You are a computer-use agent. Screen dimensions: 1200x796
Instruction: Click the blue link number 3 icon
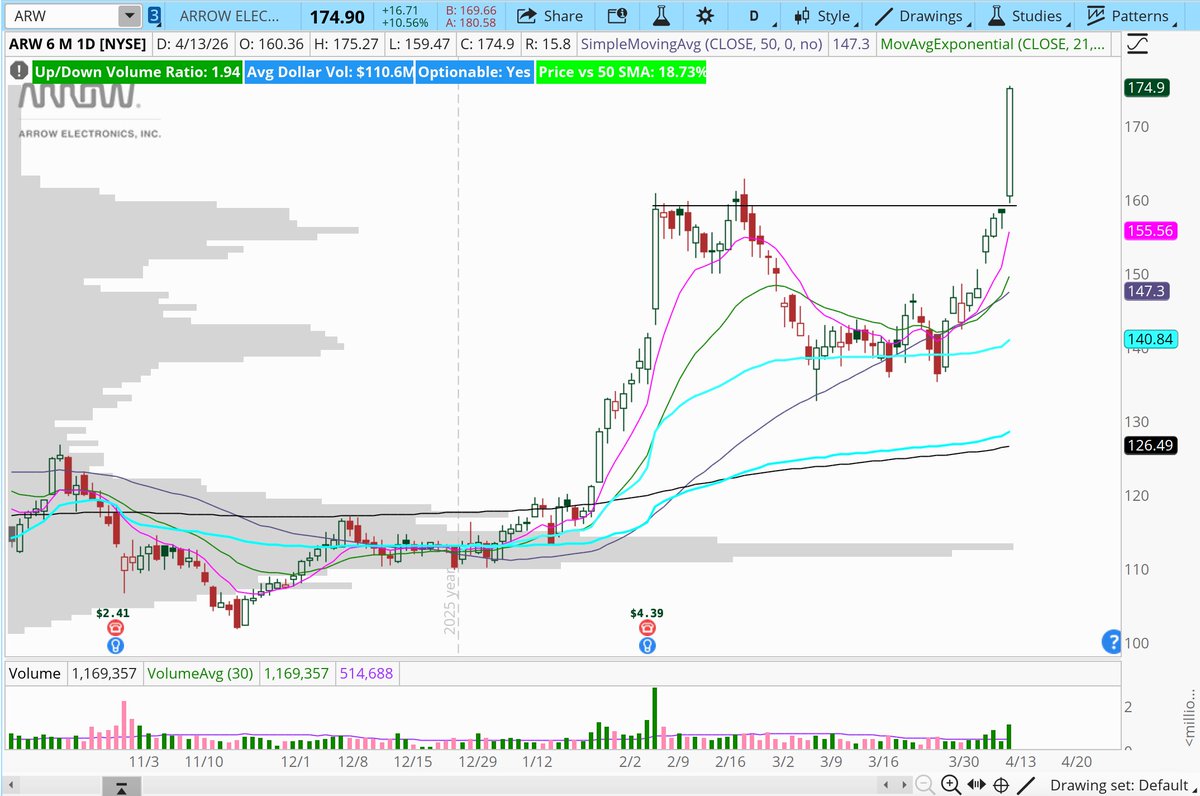tap(154, 16)
